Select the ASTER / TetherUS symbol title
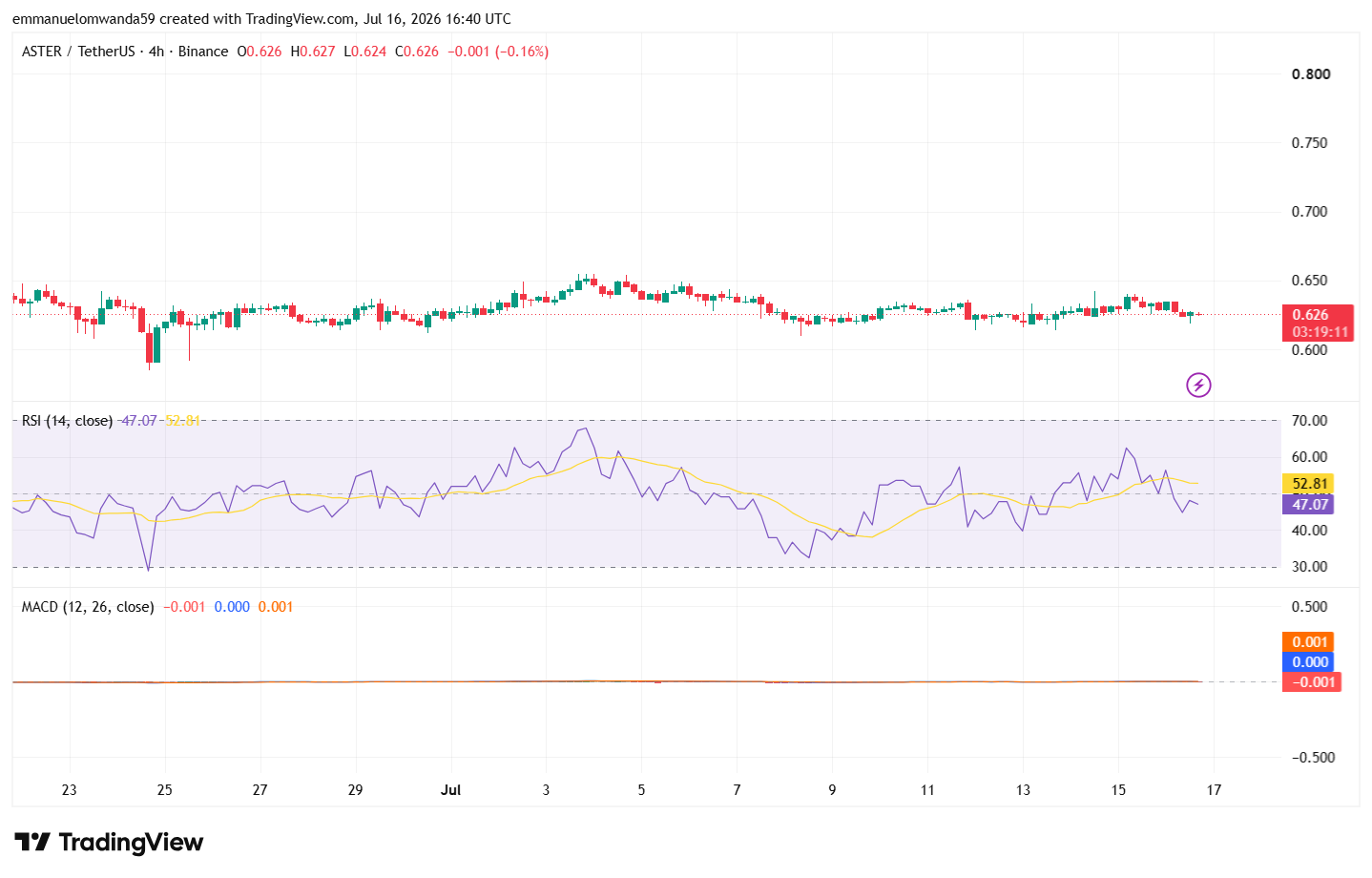 pos(78,52)
